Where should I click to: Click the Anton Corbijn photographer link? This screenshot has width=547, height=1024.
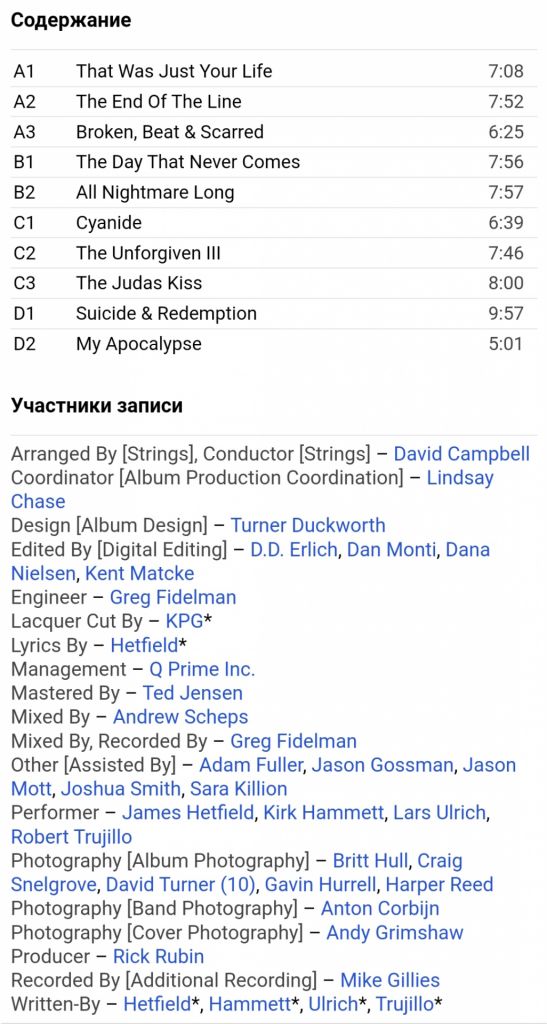click(379, 908)
